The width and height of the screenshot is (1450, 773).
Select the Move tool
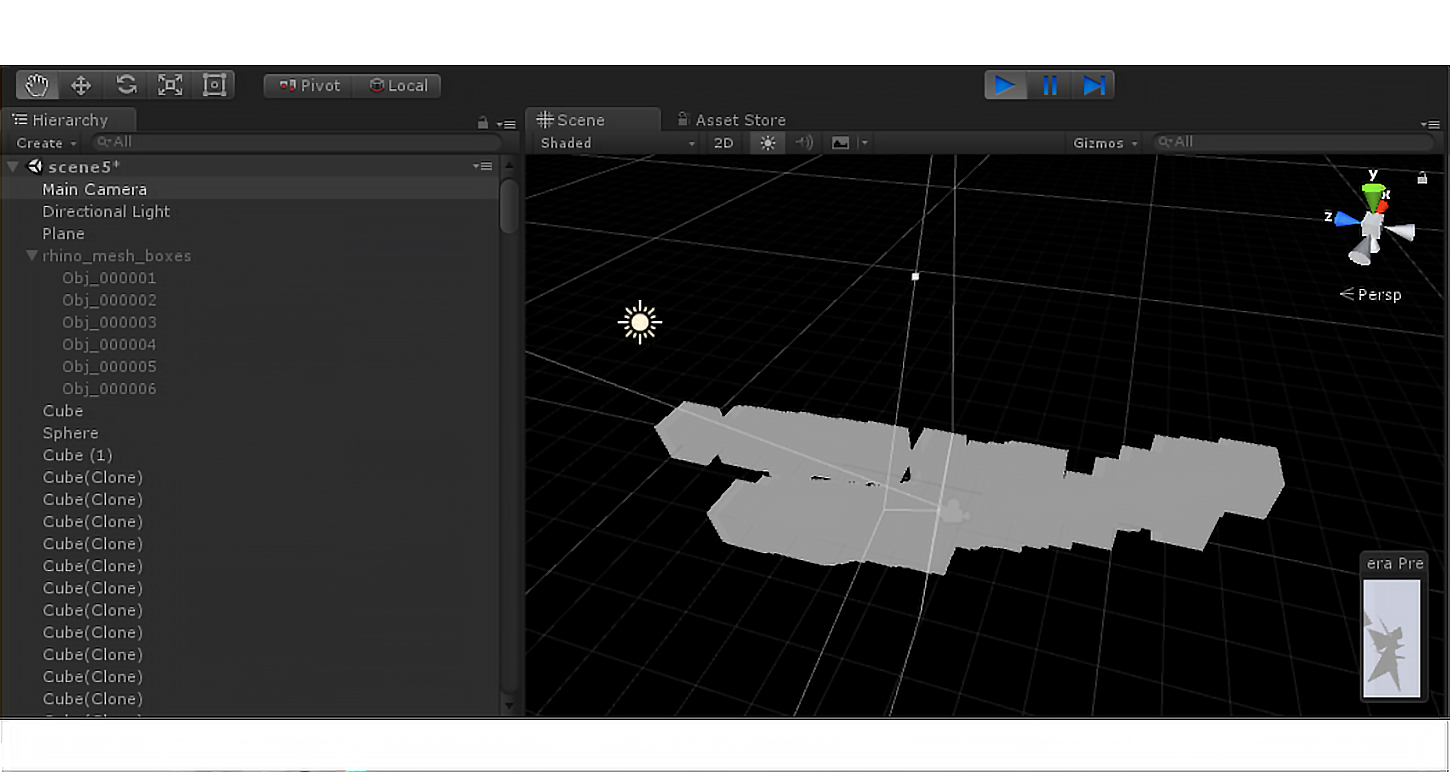81,85
